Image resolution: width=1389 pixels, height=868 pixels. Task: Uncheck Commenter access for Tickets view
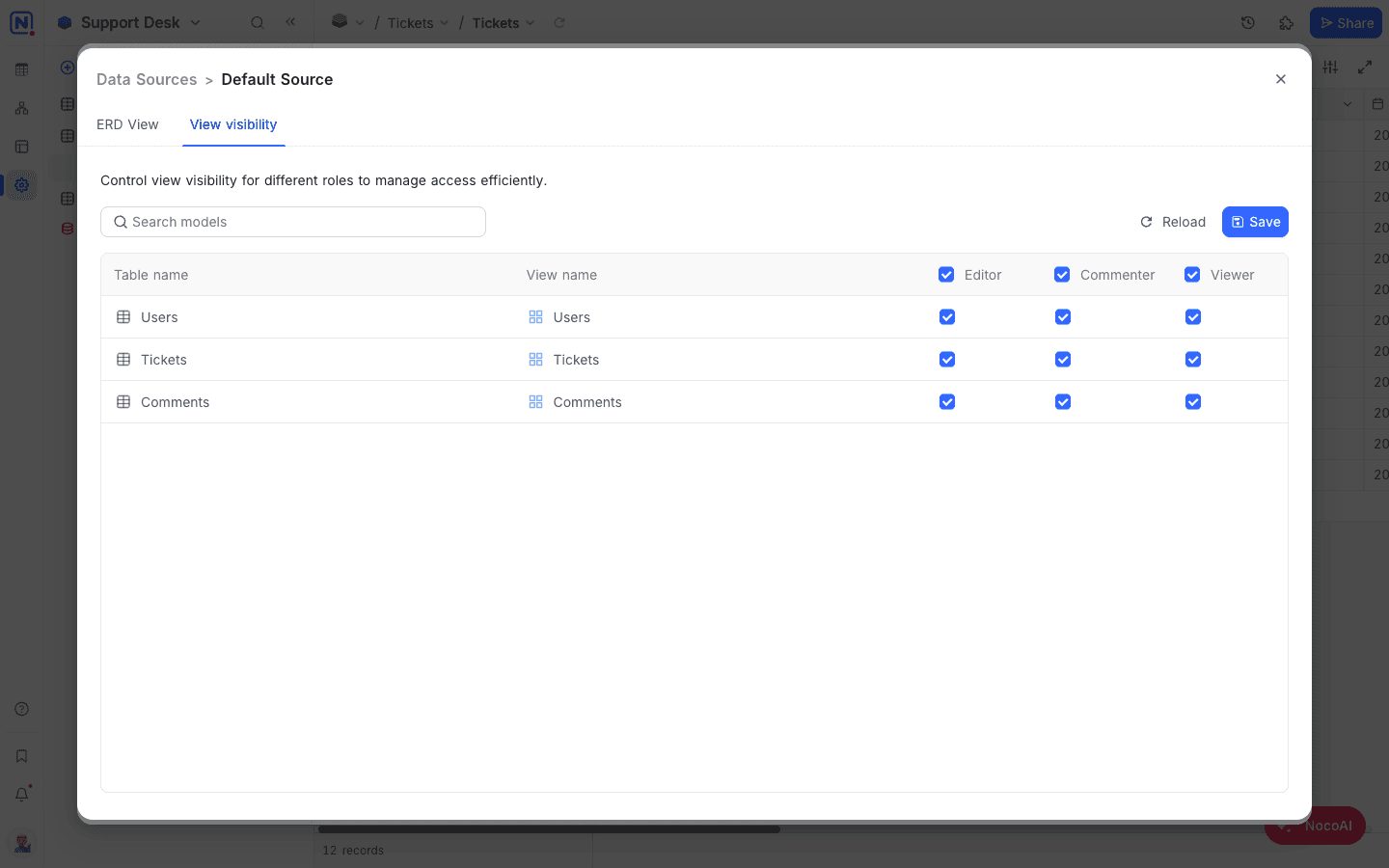[x=1063, y=360]
